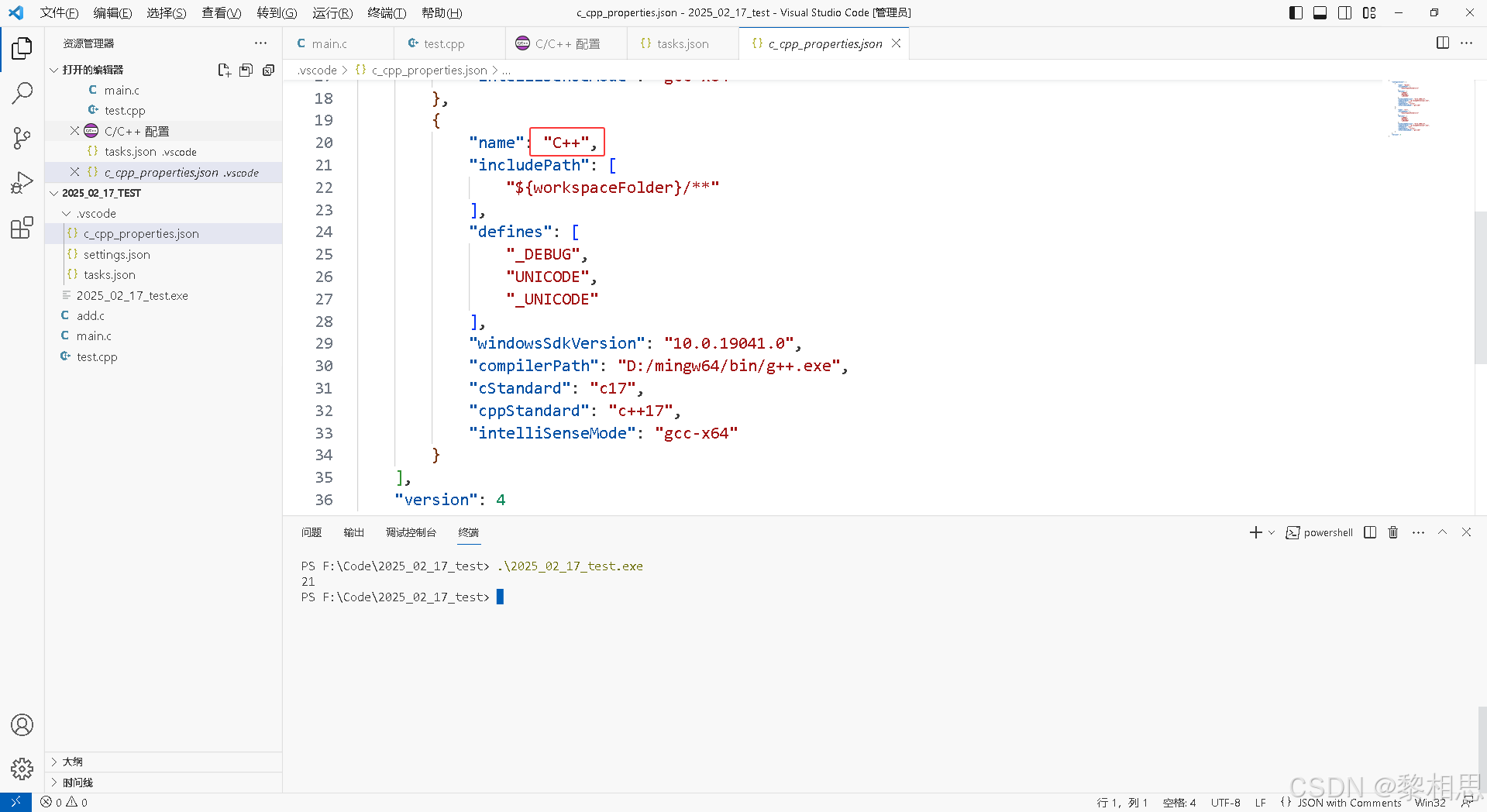Switch to the main.c editor tab
The width and height of the screenshot is (1487, 812).
pyautogui.click(x=338, y=43)
